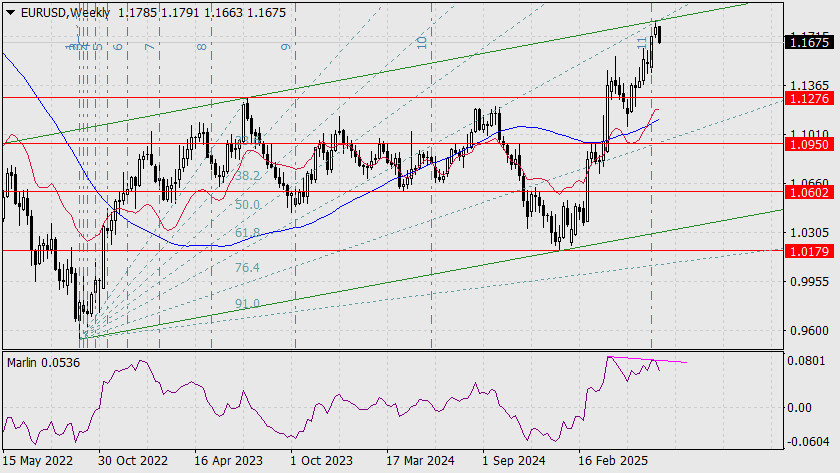Click the 30 Oct 2022 date label
Screen dimensions: 840x473
pos(133,461)
